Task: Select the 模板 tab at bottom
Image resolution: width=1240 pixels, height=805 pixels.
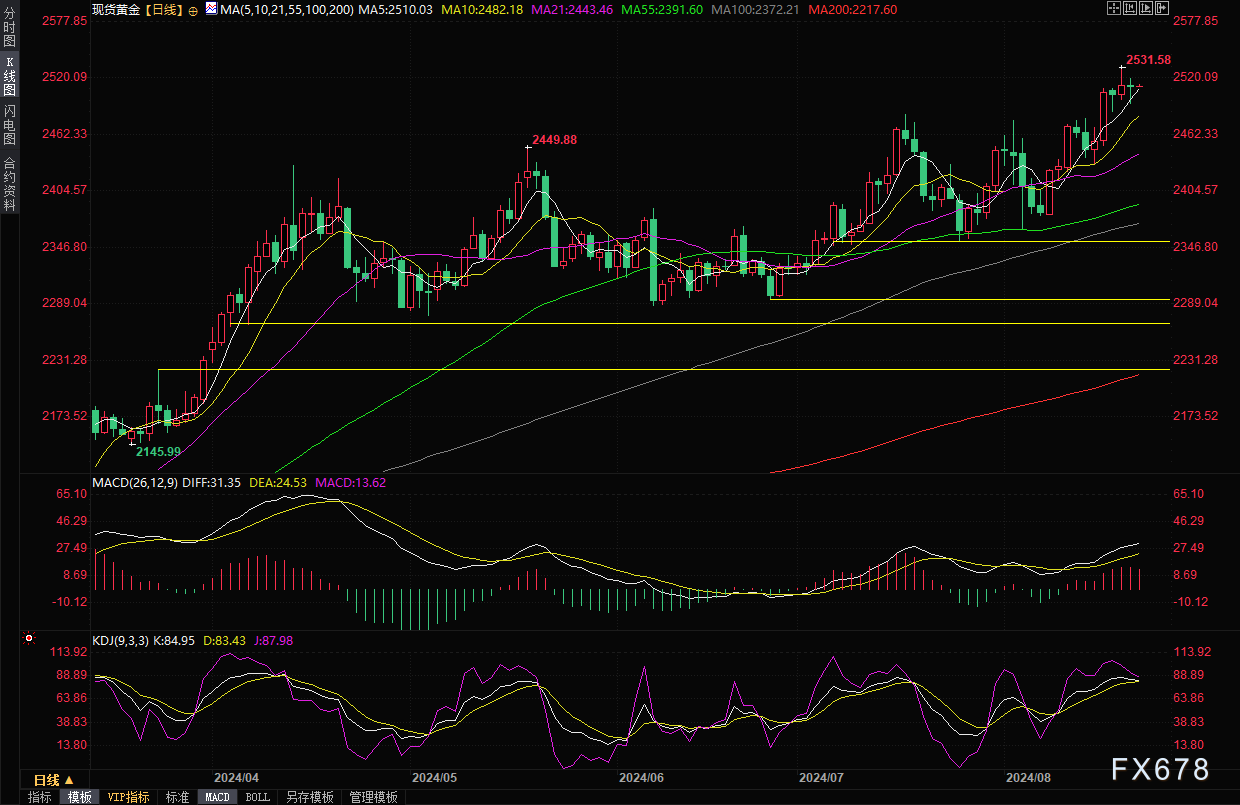Action: click(79, 797)
